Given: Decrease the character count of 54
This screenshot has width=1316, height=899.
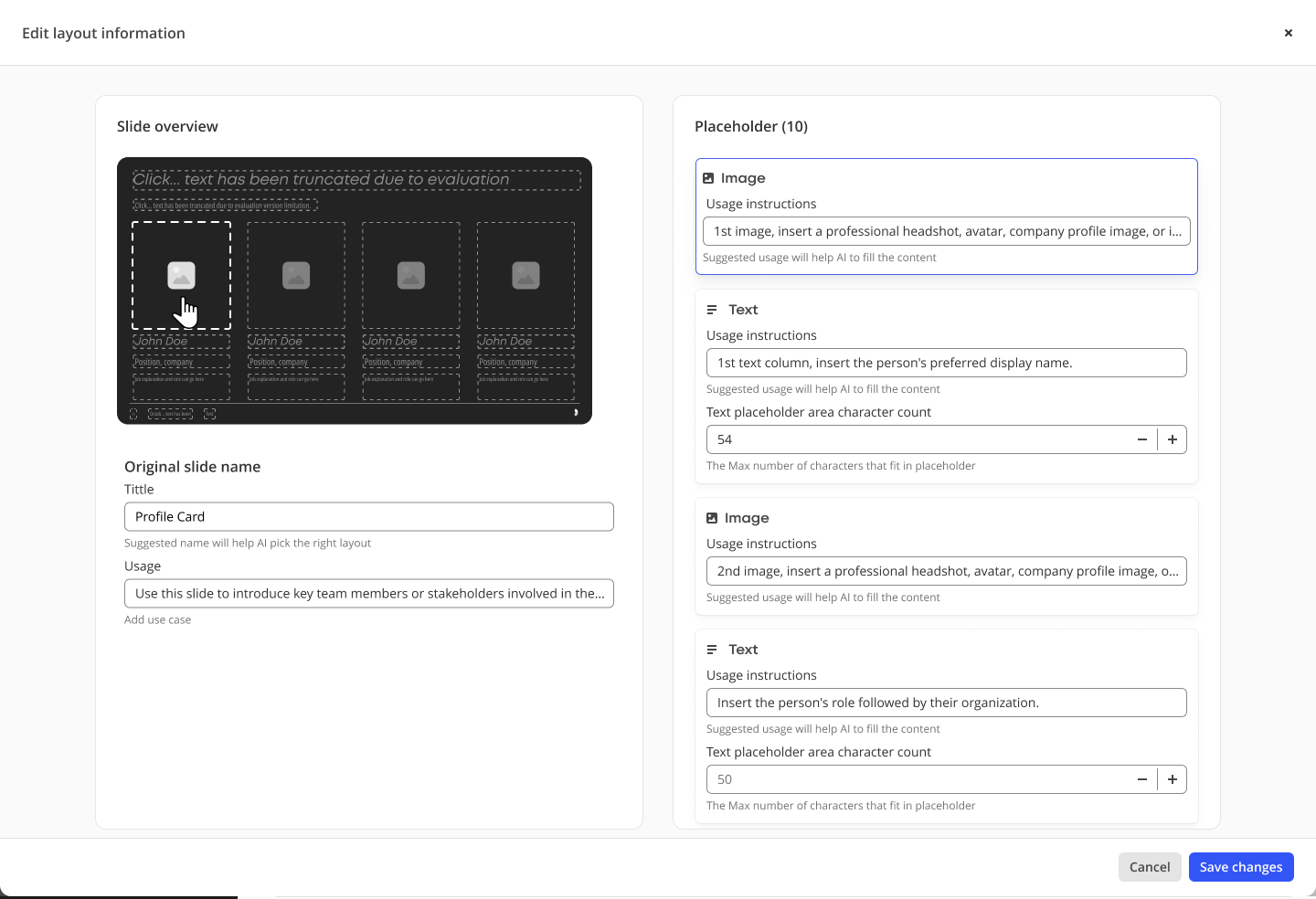Looking at the screenshot, I should tap(1142, 439).
